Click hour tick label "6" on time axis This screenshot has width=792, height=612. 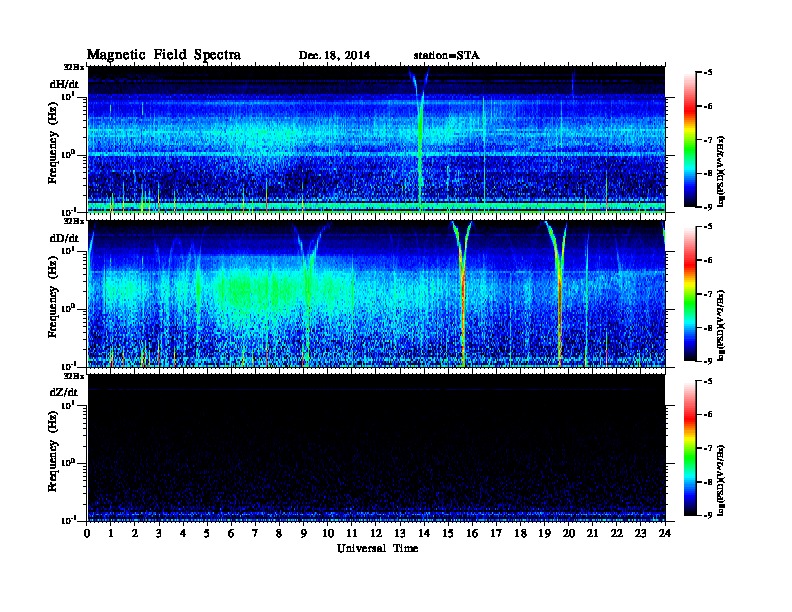point(231,533)
